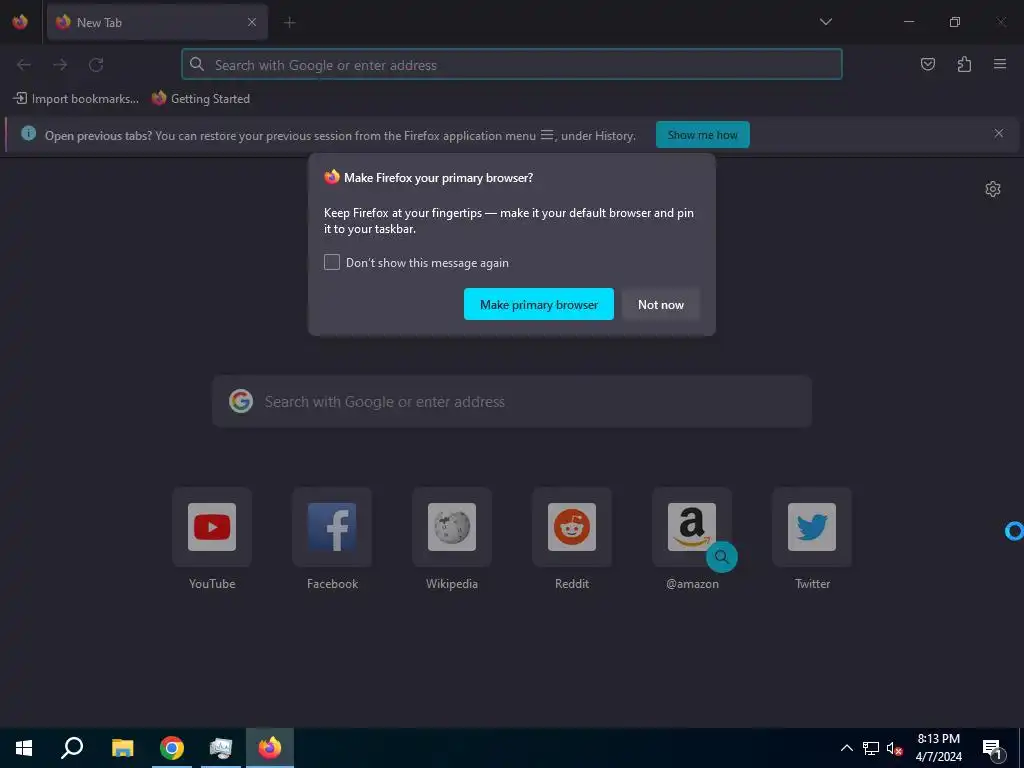Open muted volume tray icon
The height and width of the screenshot is (768, 1024).
[x=894, y=748]
